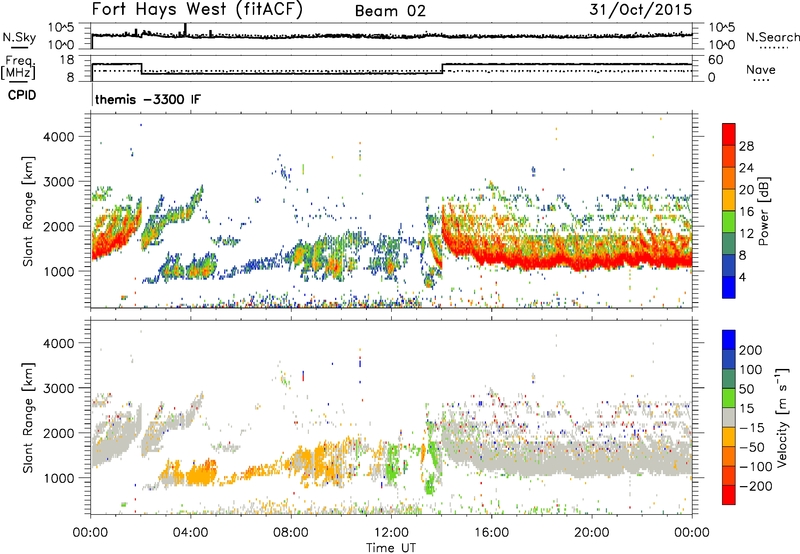Click the 'Freq. [MHz]' axis label

[18, 68]
